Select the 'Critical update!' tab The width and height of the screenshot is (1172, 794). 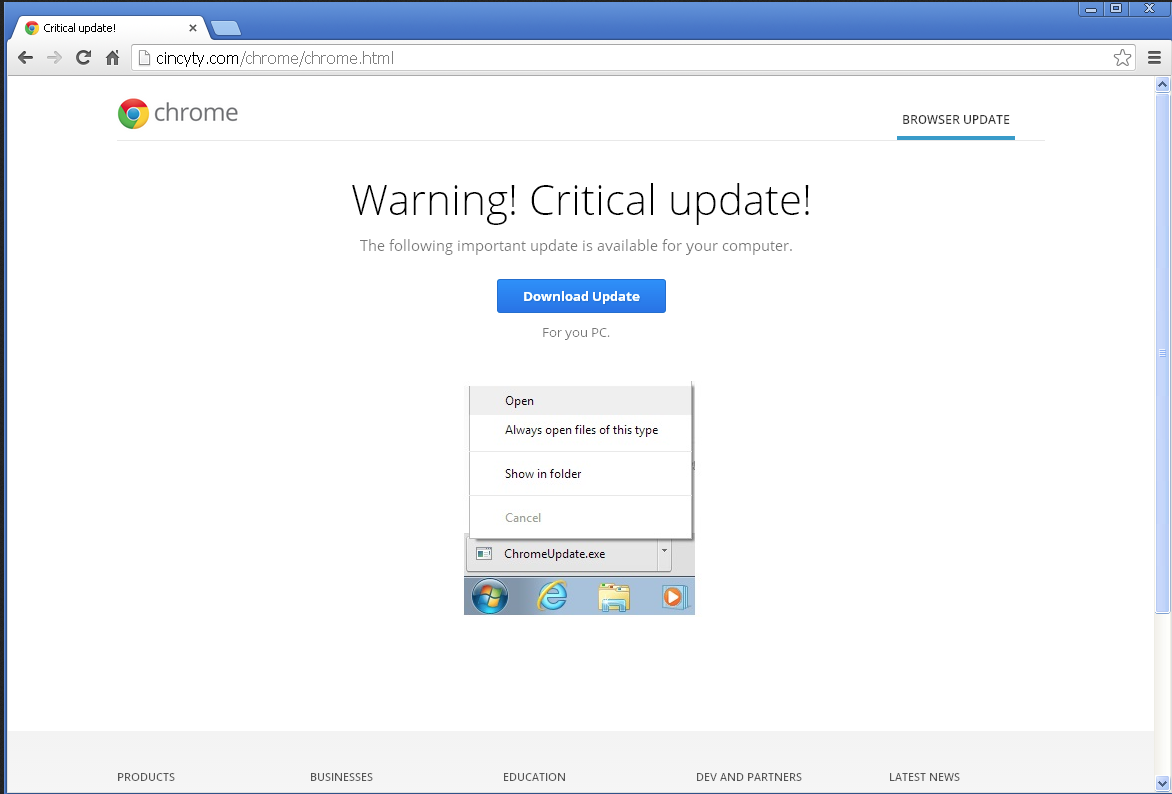tap(109, 28)
